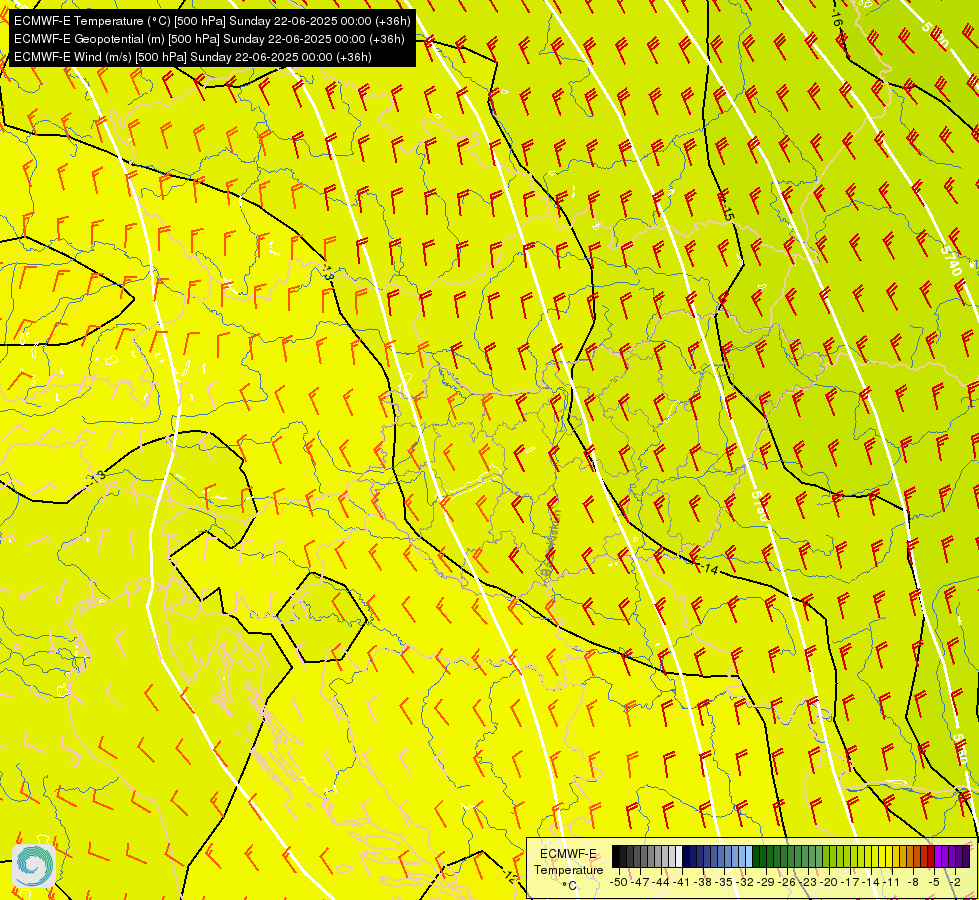Click the -20 legend tick label
The height and width of the screenshot is (900, 979).
click(x=830, y=882)
